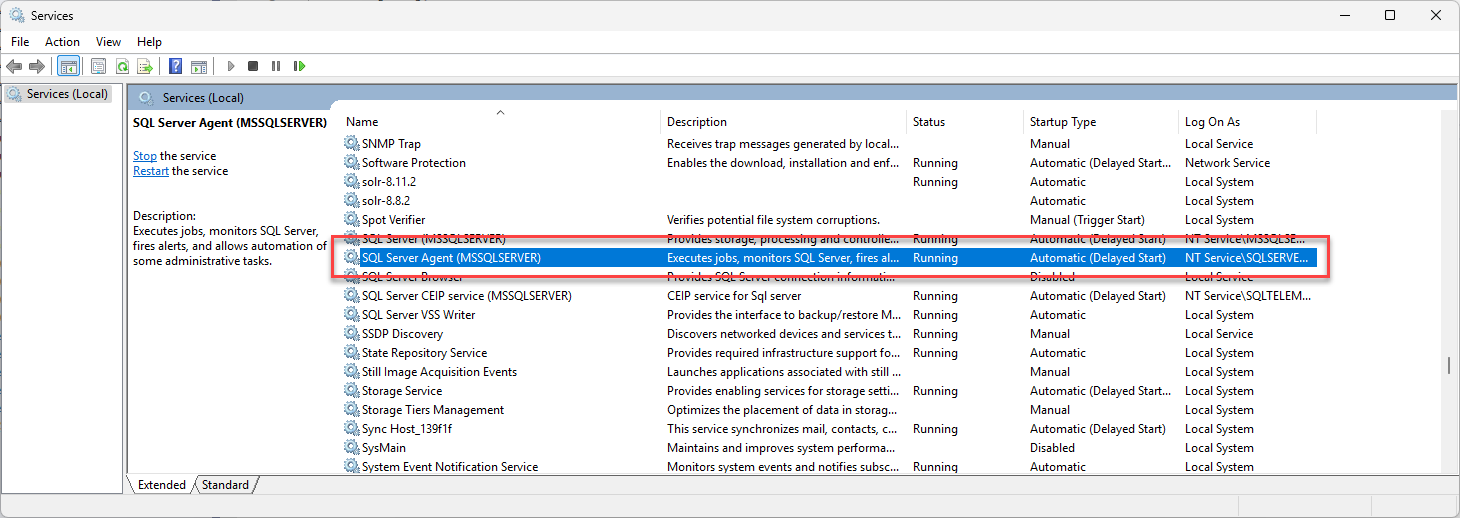
Task: Click the gear icon beside solr-8.8.2
Action: click(351, 201)
